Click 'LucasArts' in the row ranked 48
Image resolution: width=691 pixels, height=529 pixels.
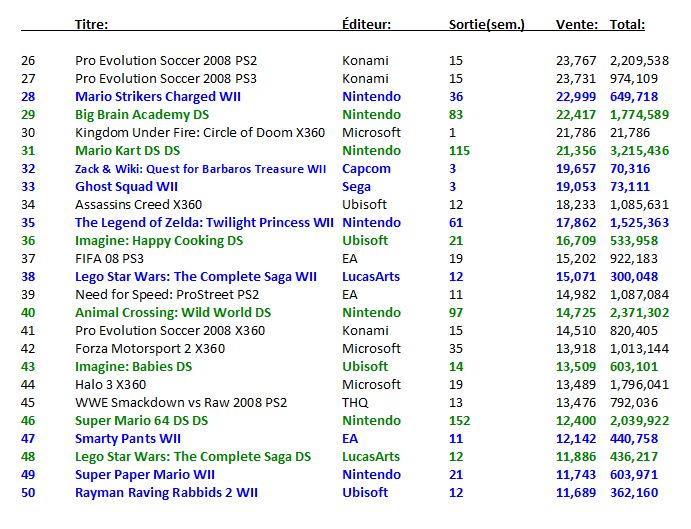pyautogui.click(x=371, y=457)
